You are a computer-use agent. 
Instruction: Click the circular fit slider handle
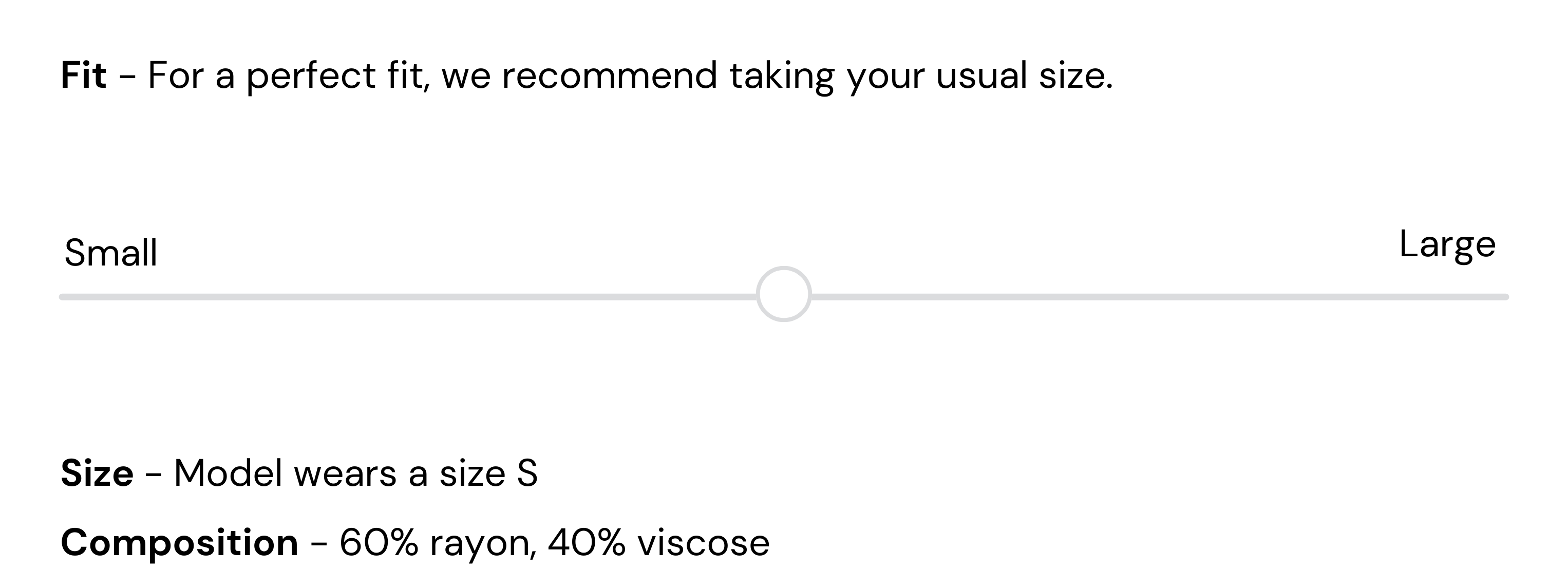783,294
